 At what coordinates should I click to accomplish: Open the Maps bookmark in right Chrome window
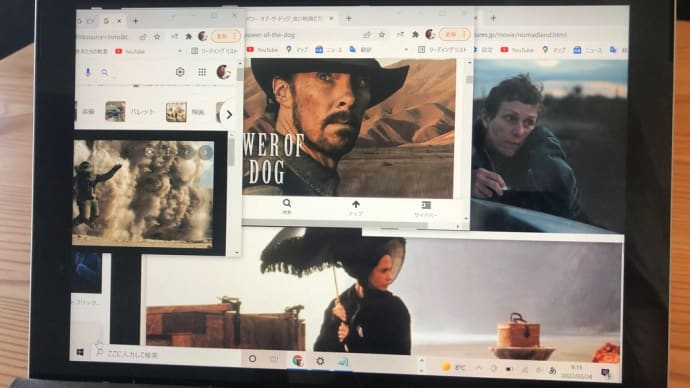tap(554, 50)
